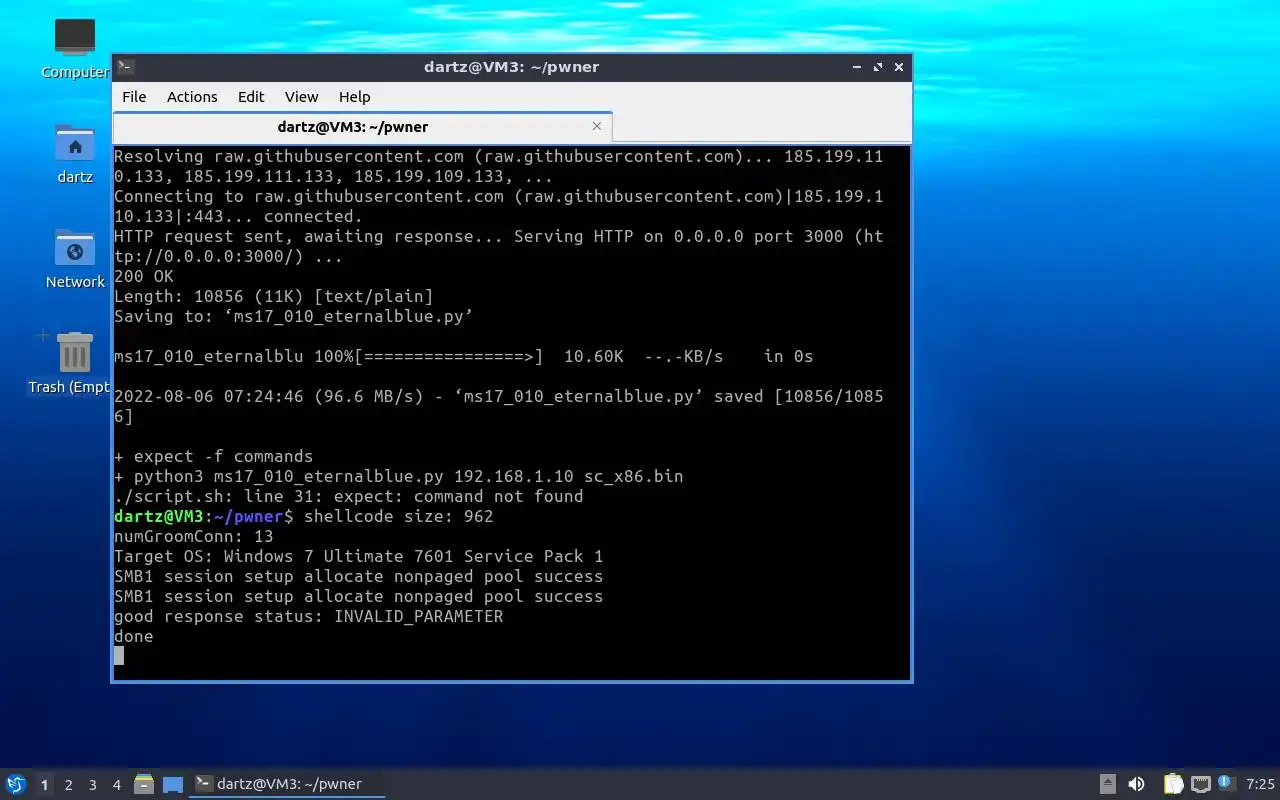Open the Help menu in terminal
The image size is (1280, 800).
click(x=355, y=97)
